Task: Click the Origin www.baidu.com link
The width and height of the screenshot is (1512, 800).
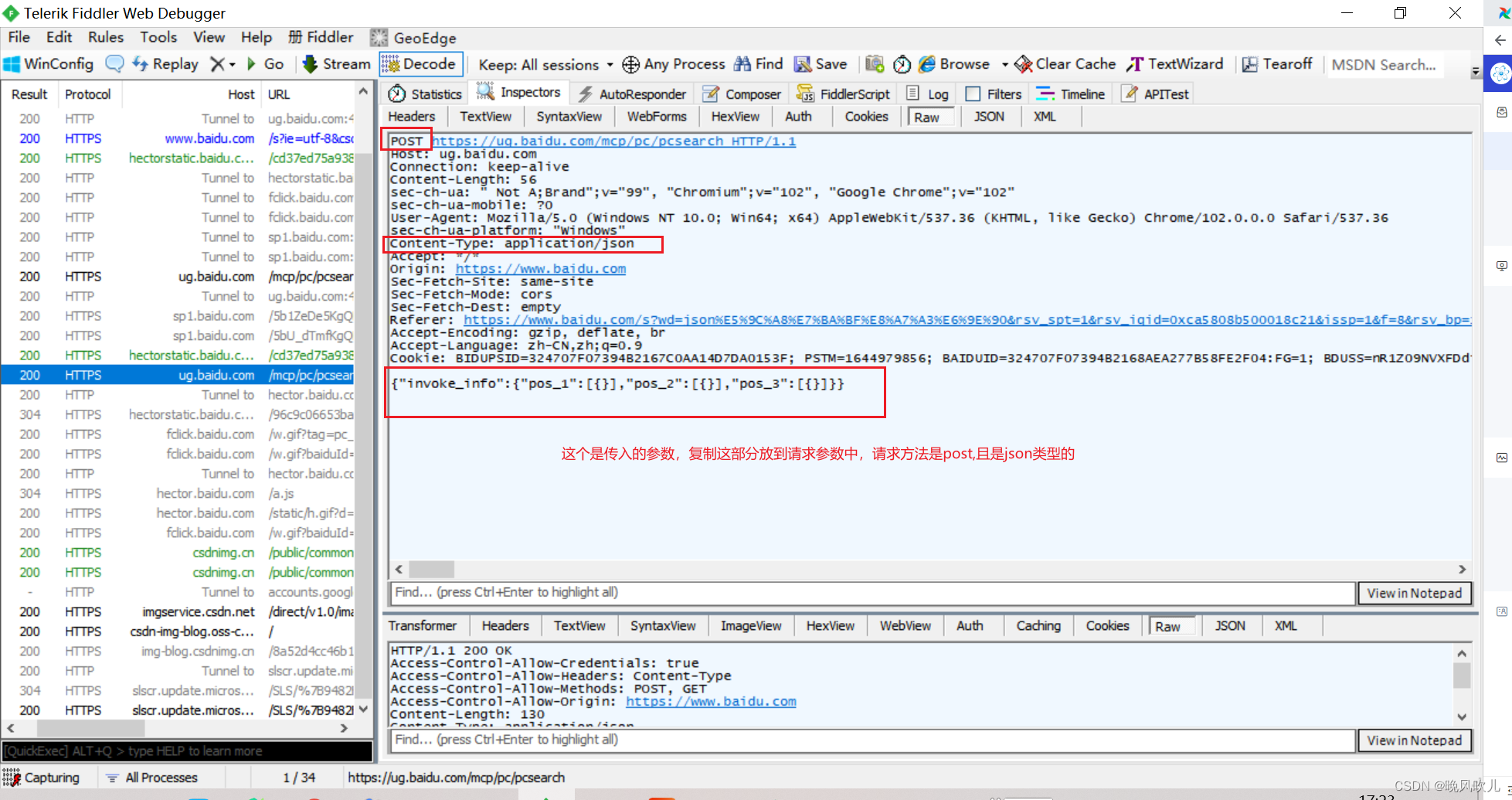Action: click(540, 269)
